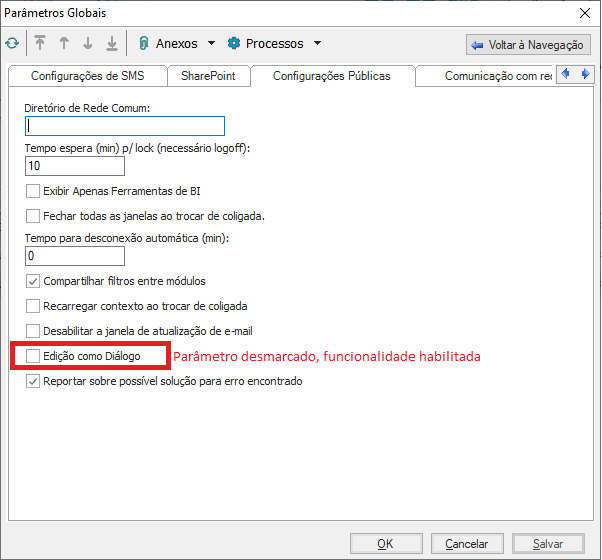Viewport: 602px width, 560px height.
Task: Go to next record down arrow
Action: (88, 43)
